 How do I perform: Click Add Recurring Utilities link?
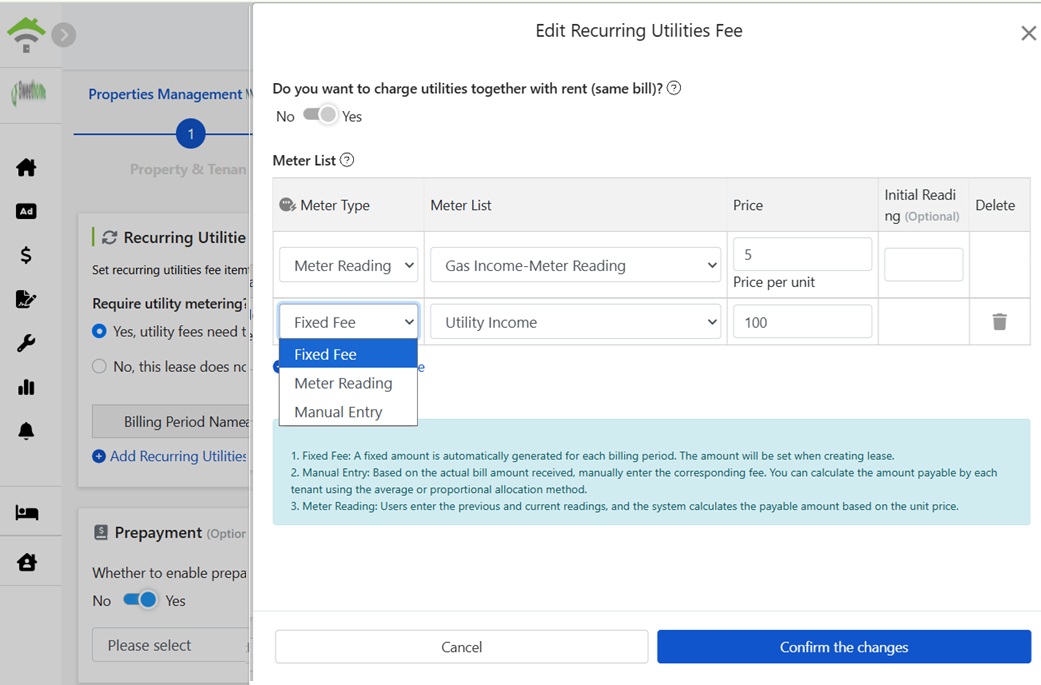click(x=178, y=456)
